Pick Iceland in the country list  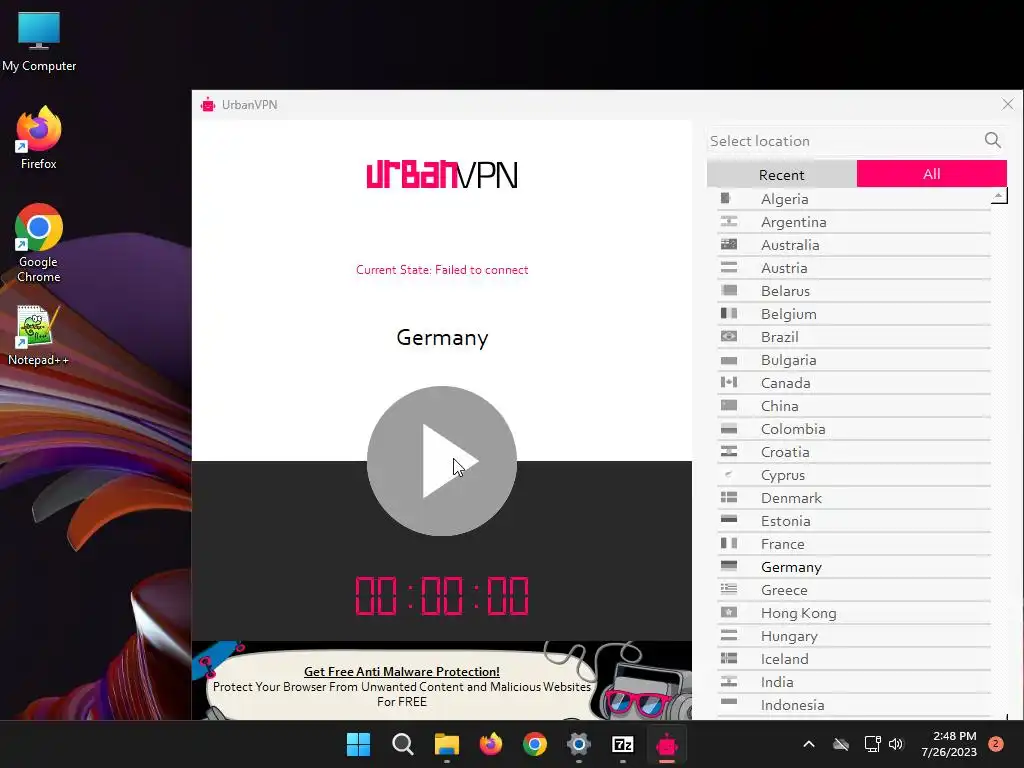click(x=854, y=659)
